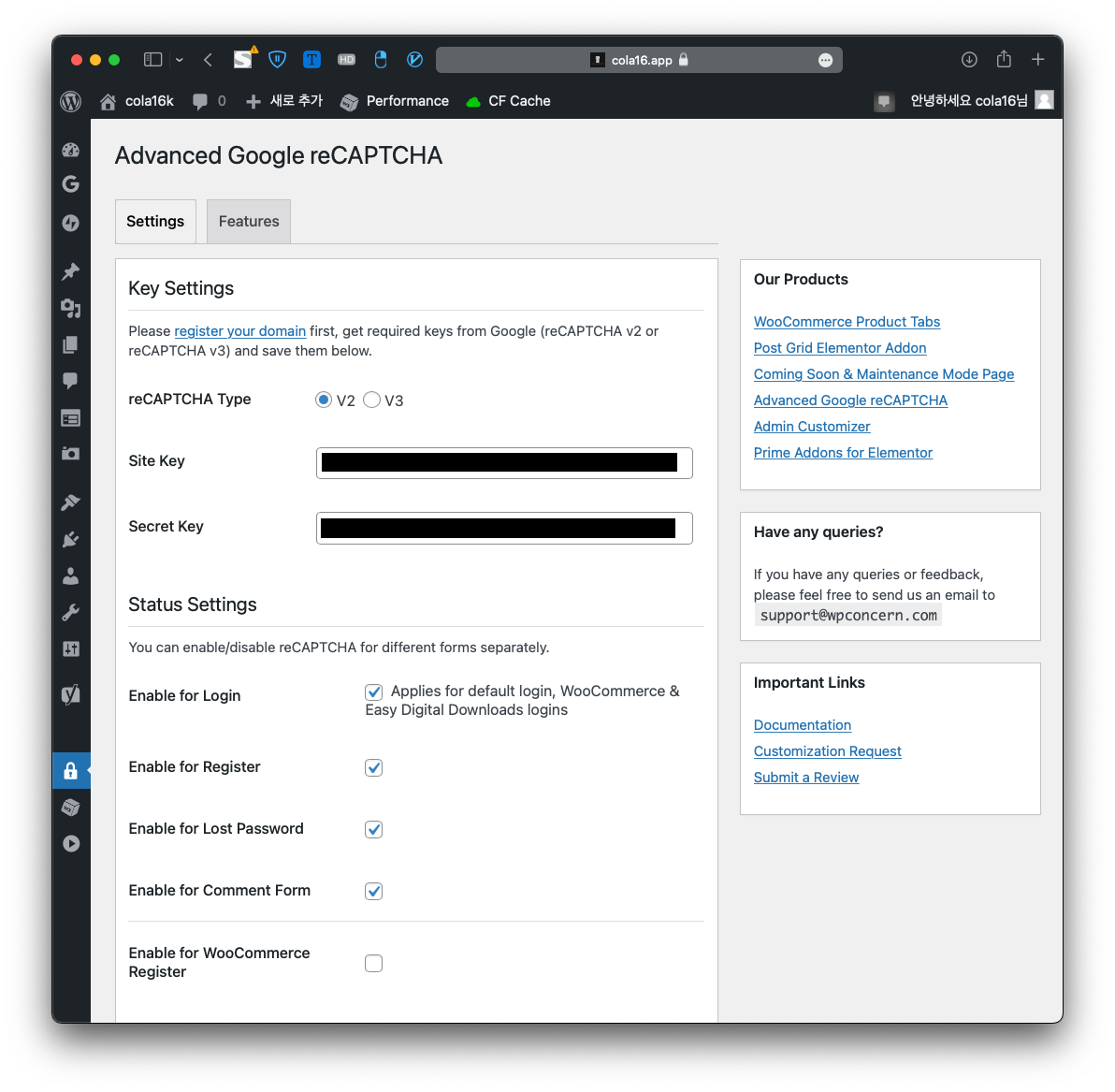Disable Enable for Comment Form checkbox

[x=374, y=891]
